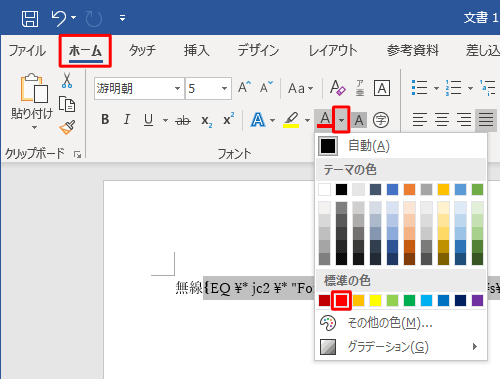Open the デザイン tab
The image size is (500, 379).
click(x=258, y=51)
